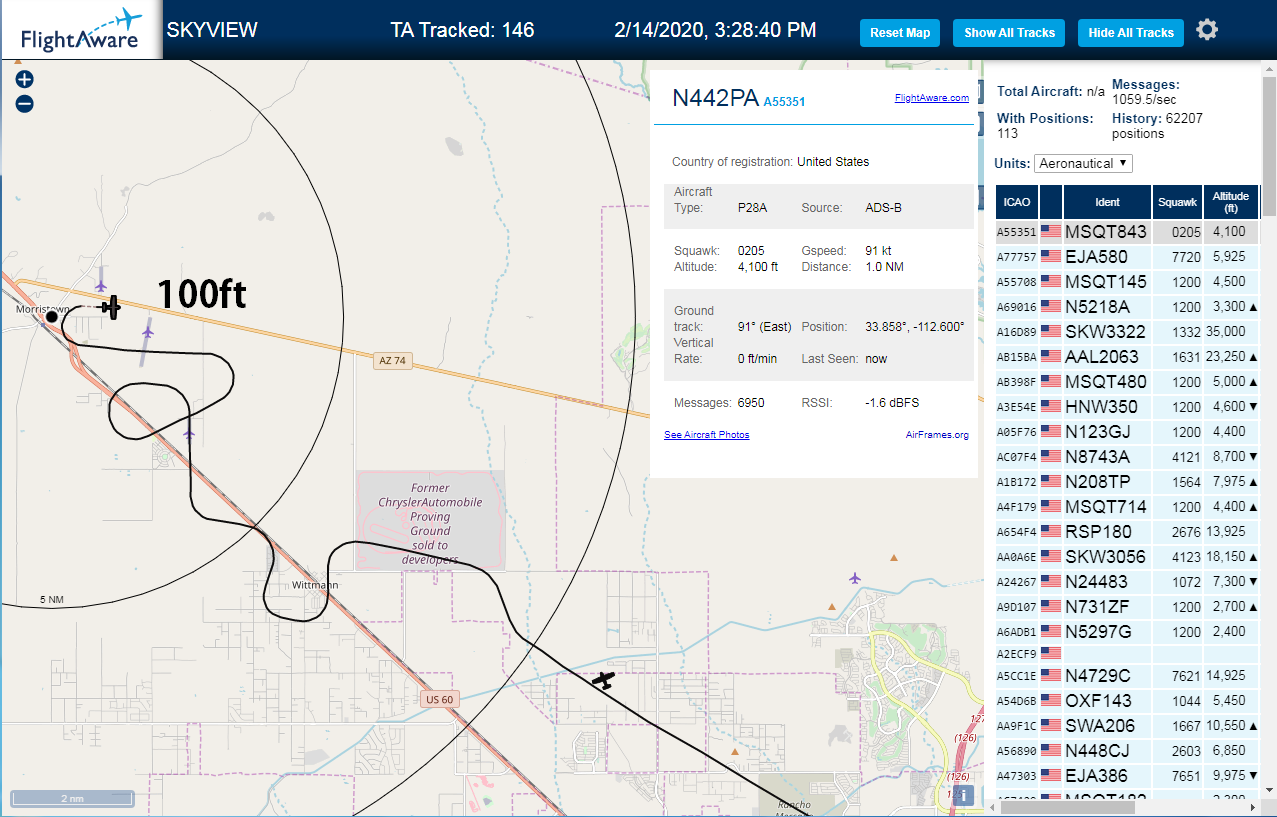This screenshot has height=817, width=1277.
Task: Click the N442PA aircraft title
Action: click(x=715, y=98)
